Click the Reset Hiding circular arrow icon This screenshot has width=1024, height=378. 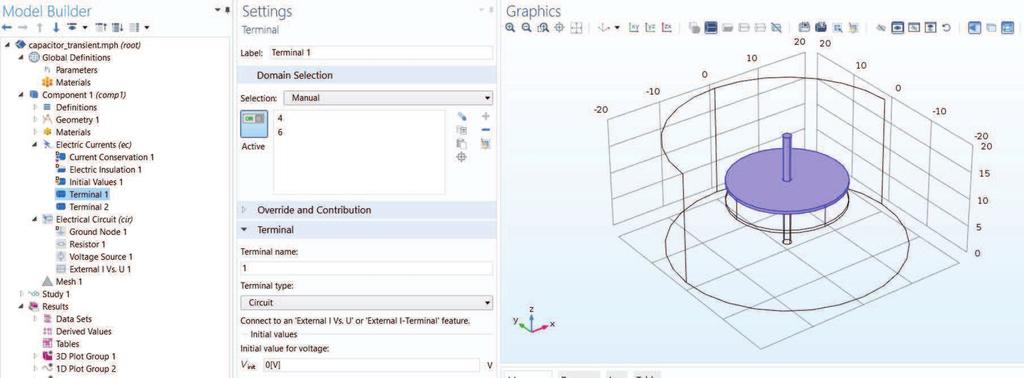(x=946, y=27)
